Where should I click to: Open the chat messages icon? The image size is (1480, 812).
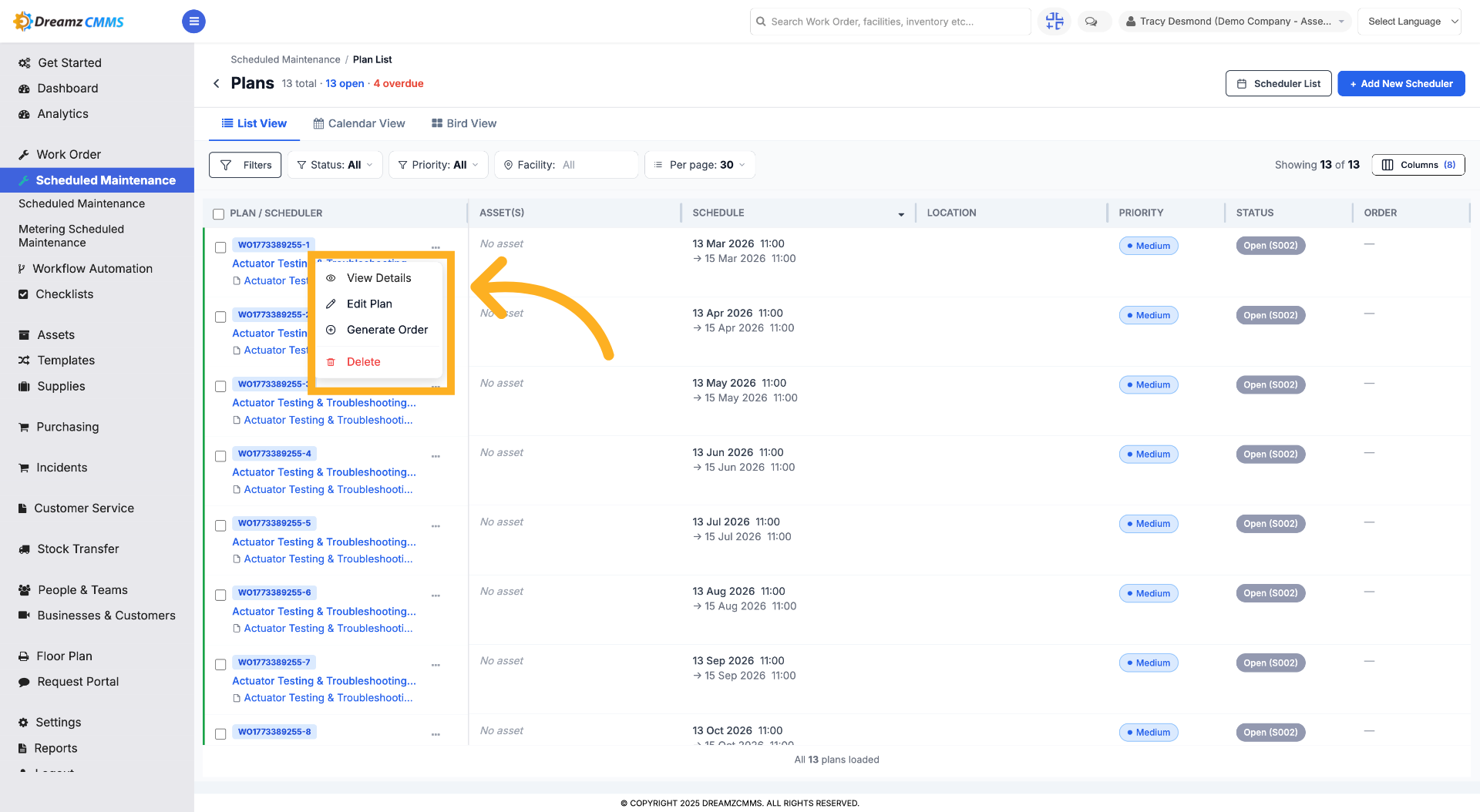[x=1091, y=22]
